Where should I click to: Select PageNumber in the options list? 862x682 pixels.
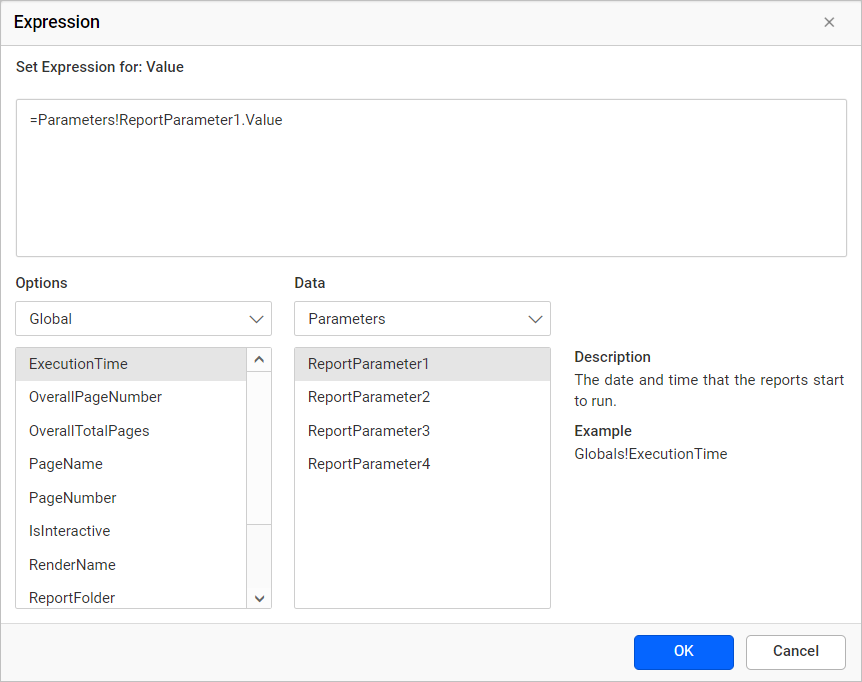coord(131,498)
